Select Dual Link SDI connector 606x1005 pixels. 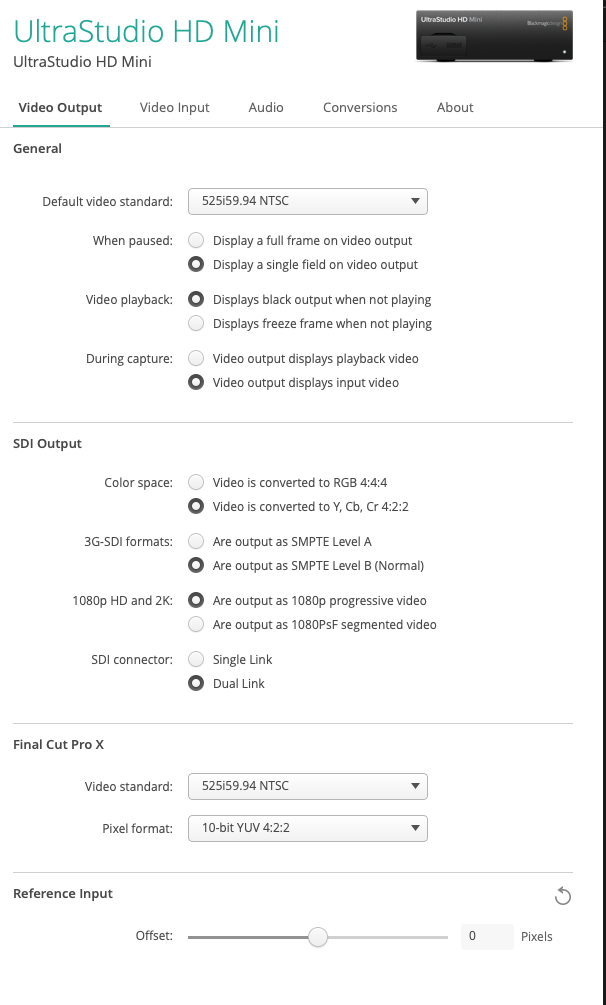pos(196,683)
